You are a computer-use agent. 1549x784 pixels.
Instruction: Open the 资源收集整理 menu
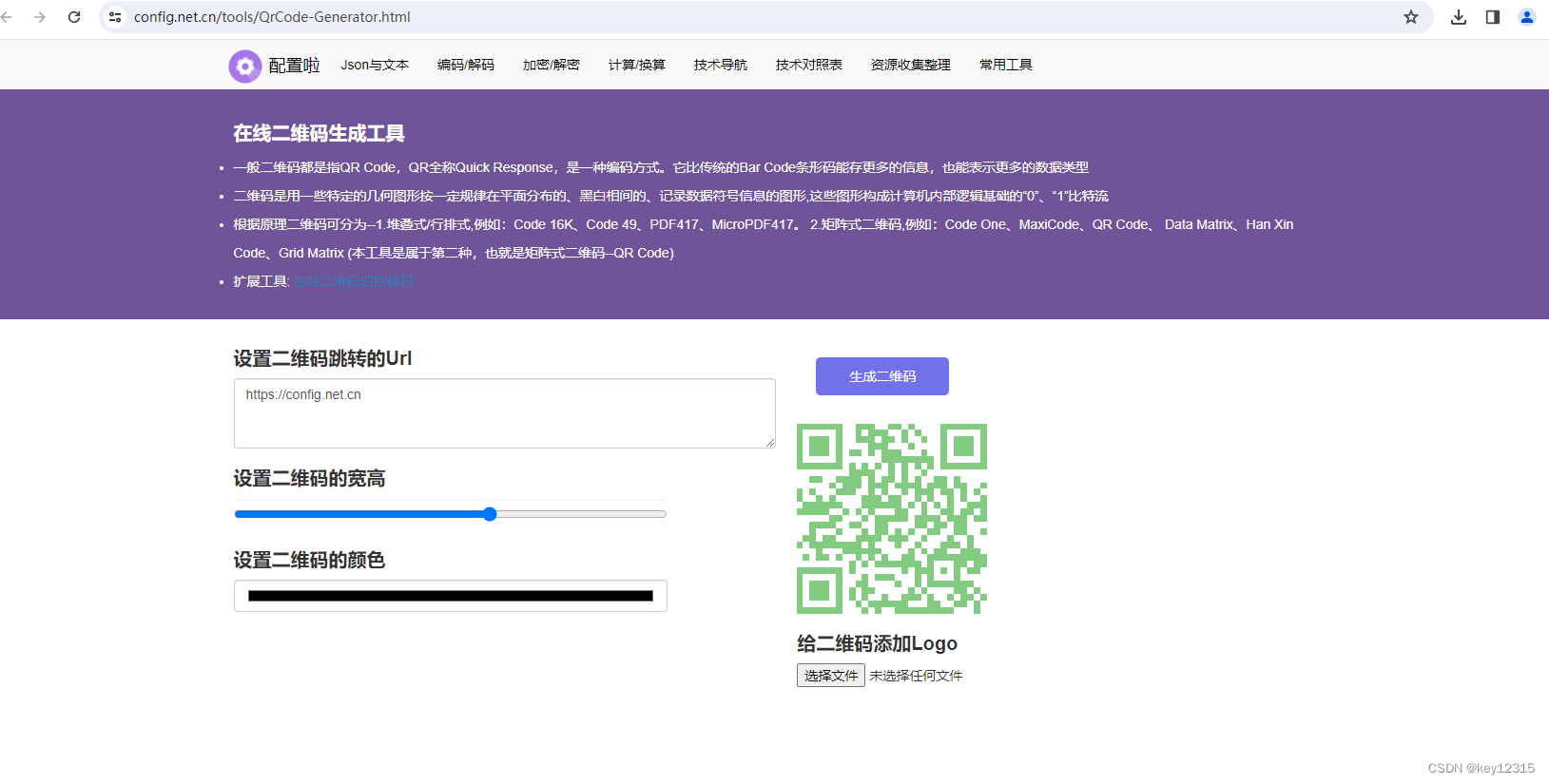[911, 65]
